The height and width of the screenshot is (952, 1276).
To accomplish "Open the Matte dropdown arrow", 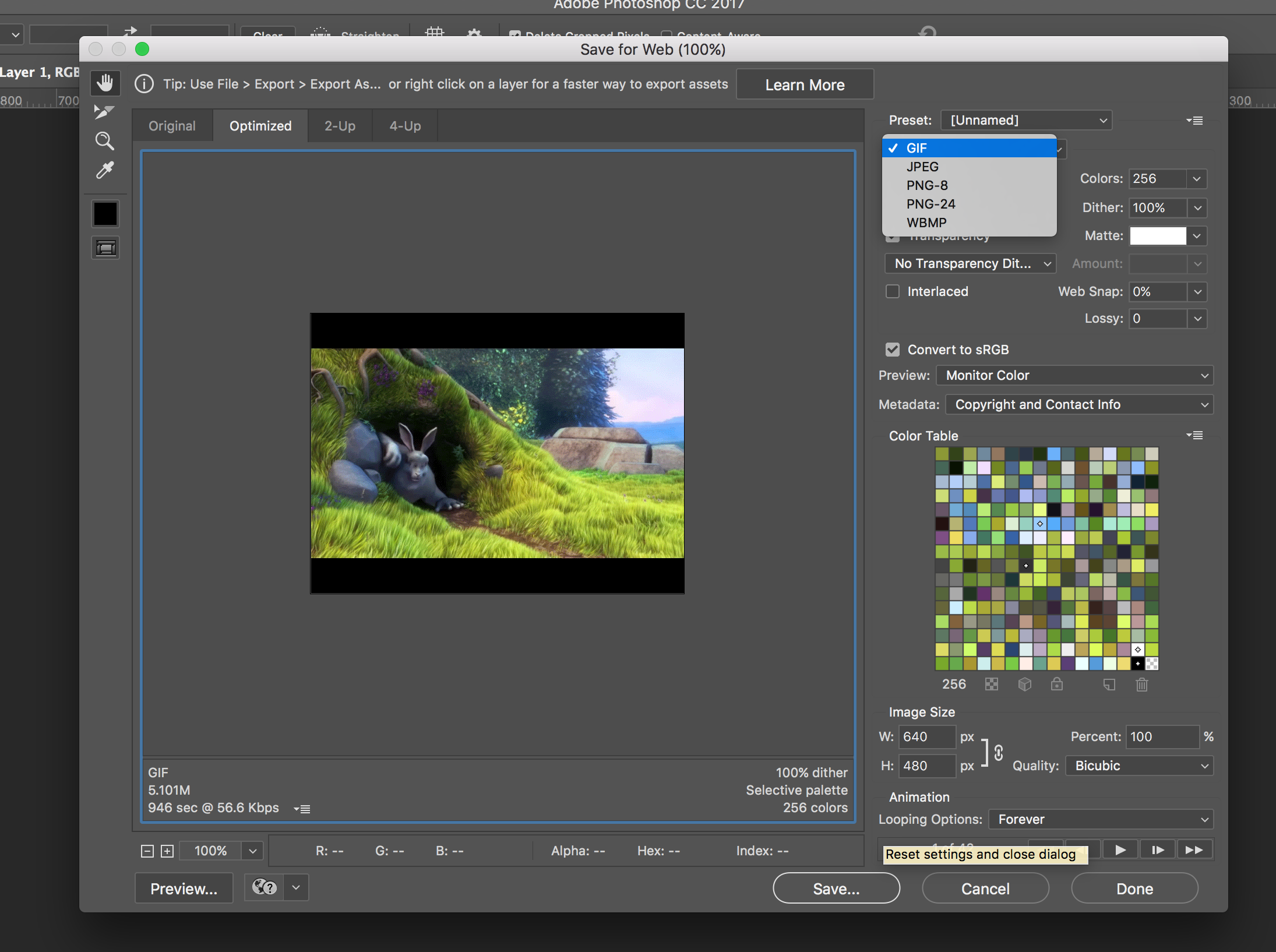I will tap(1197, 236).
